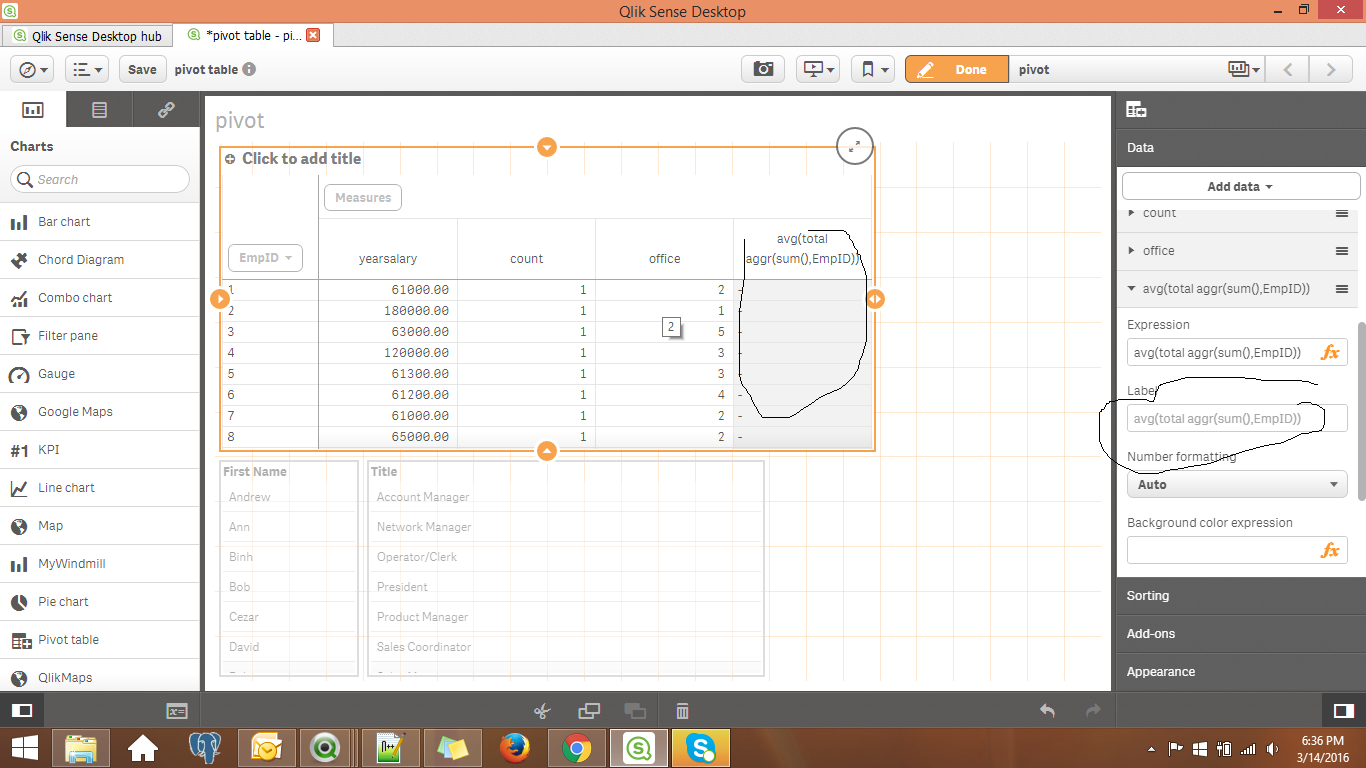This screenshot has width=1366, height=768.
Task: Select QlikMaps extension item
Action: (x=100, y=677)
